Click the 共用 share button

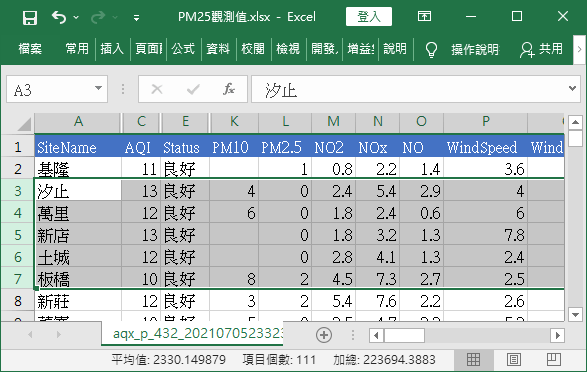pos(541,49)
